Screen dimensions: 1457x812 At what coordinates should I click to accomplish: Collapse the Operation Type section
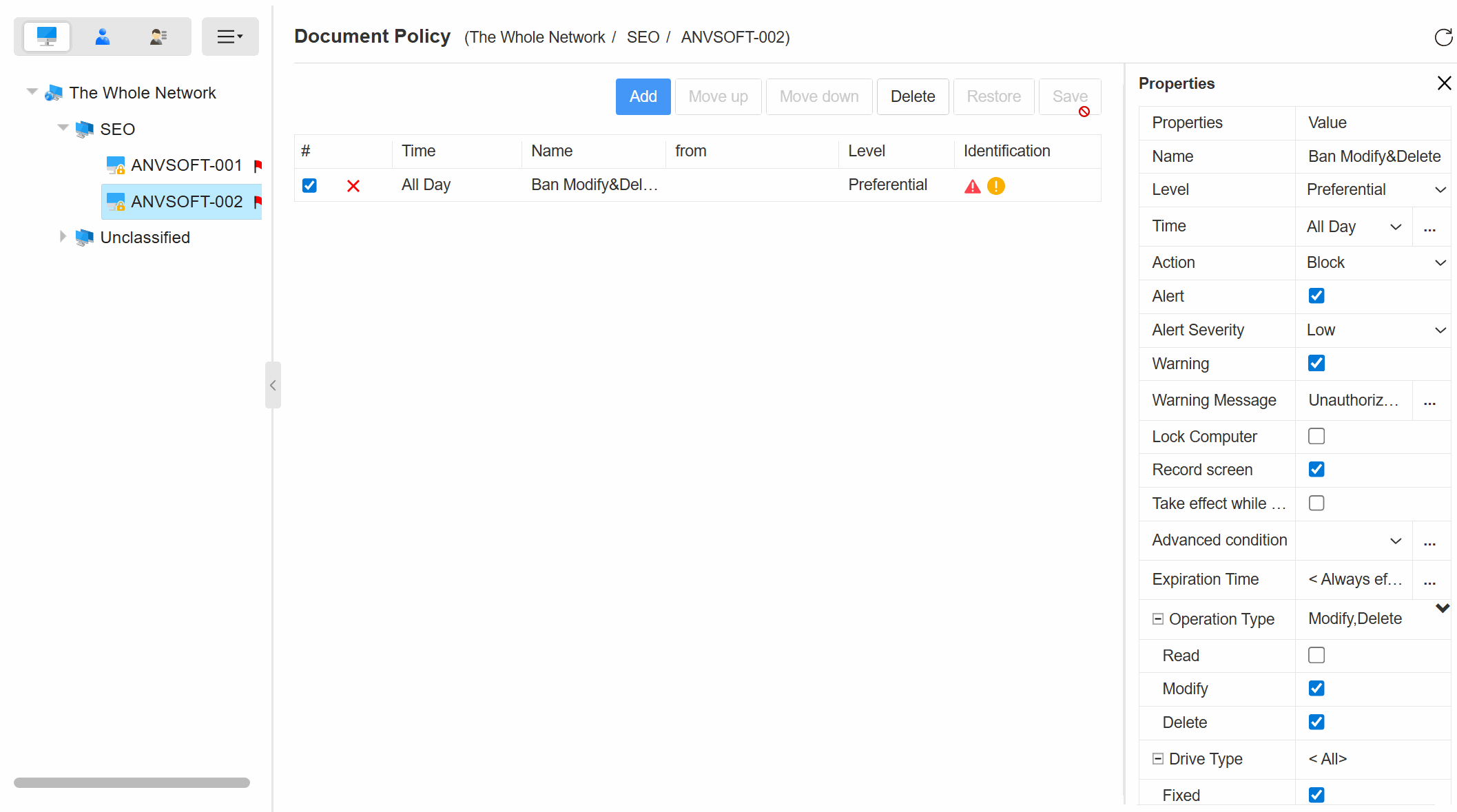coord(1158,619)
